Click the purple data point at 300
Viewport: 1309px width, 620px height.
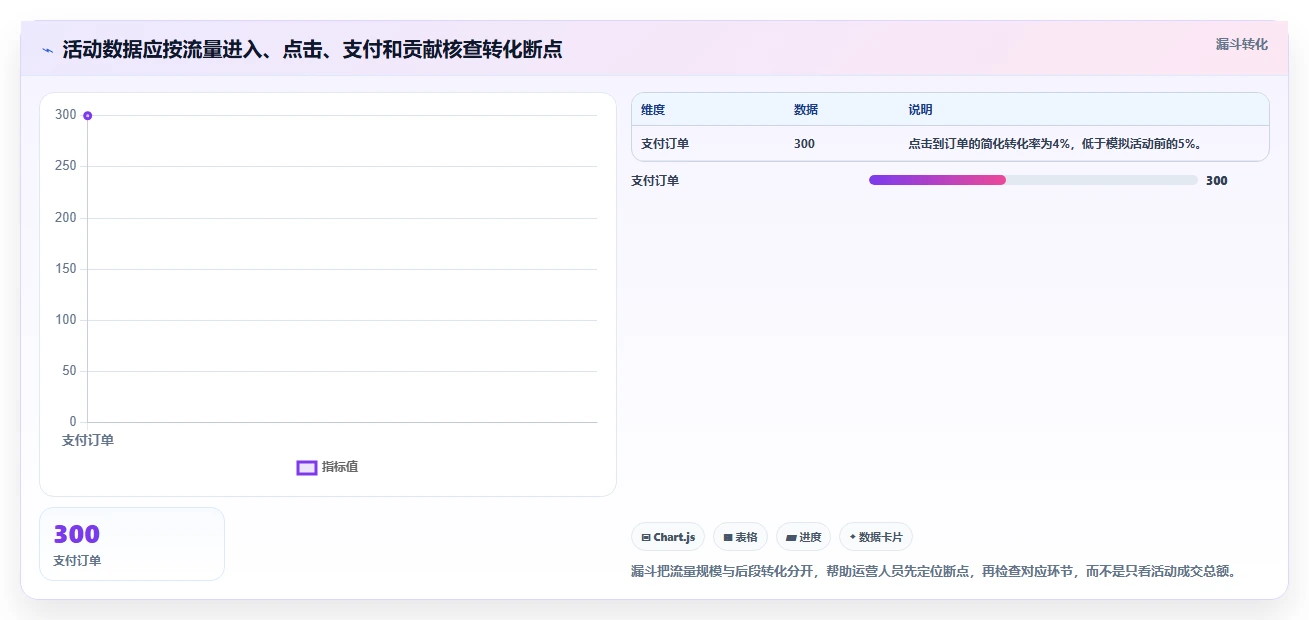[x=88, y=116]
